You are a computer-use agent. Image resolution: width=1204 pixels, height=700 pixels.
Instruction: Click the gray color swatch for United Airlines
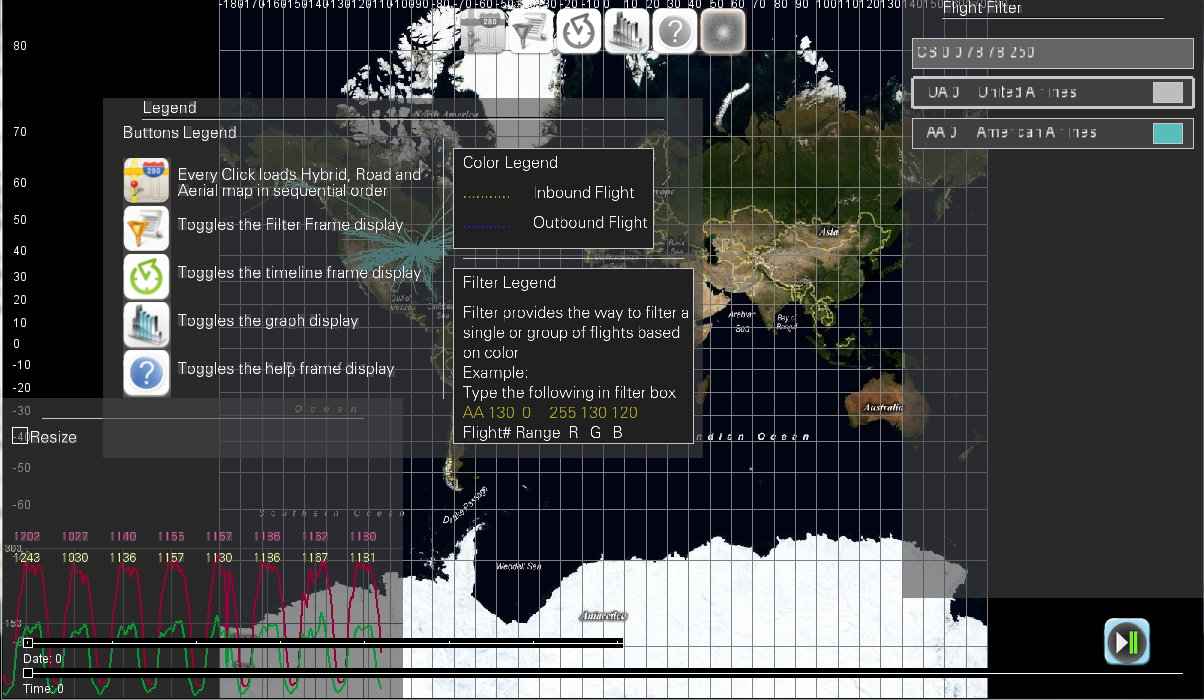tap(1168, 93)
